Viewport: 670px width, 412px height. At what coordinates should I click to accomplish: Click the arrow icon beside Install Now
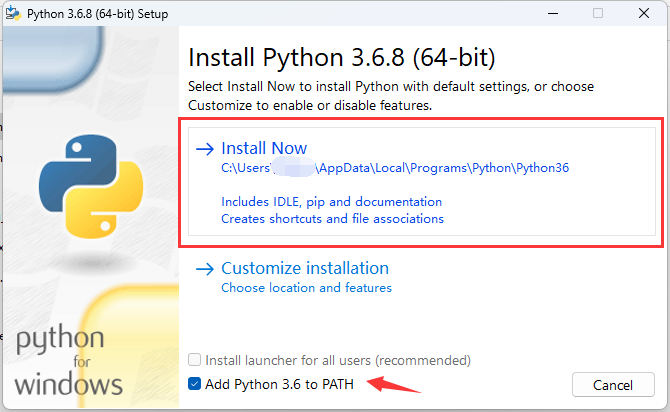pyautogui.click(x=205, y=149)
